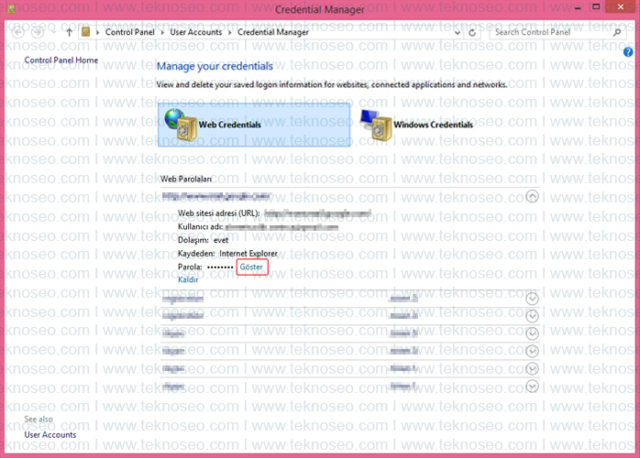Click the Credential Manager title bar icon
This screenshot has width=640, height=458.
[11, 9]
